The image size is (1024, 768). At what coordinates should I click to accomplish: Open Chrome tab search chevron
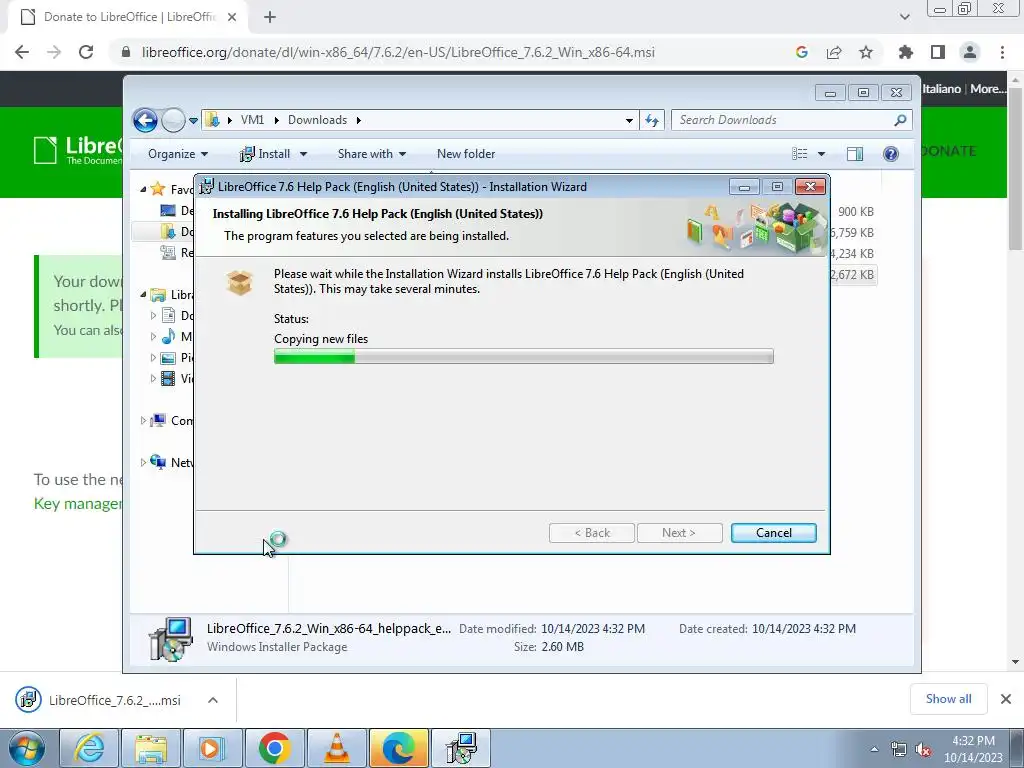(x=904, y=17)
